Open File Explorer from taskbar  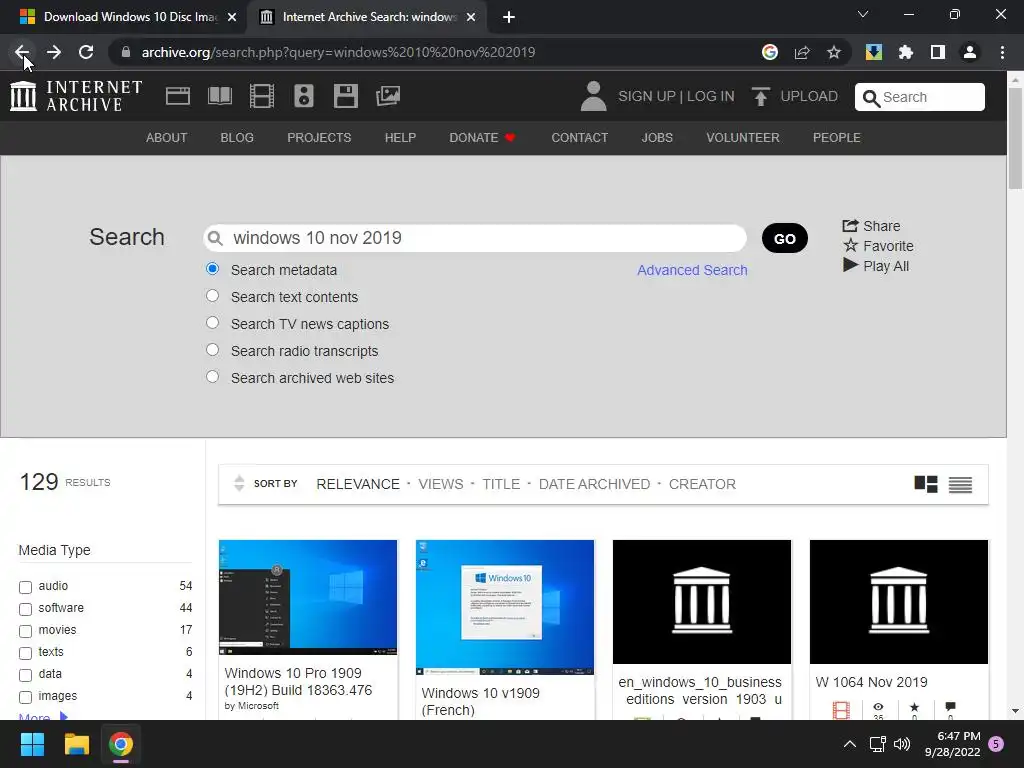click(76, 744)
